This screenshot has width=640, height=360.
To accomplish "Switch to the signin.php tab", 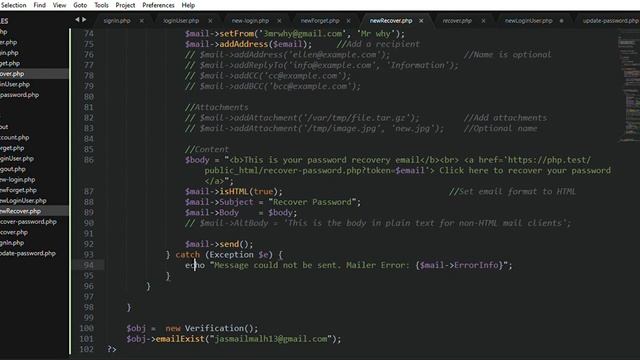I will 117,21.
